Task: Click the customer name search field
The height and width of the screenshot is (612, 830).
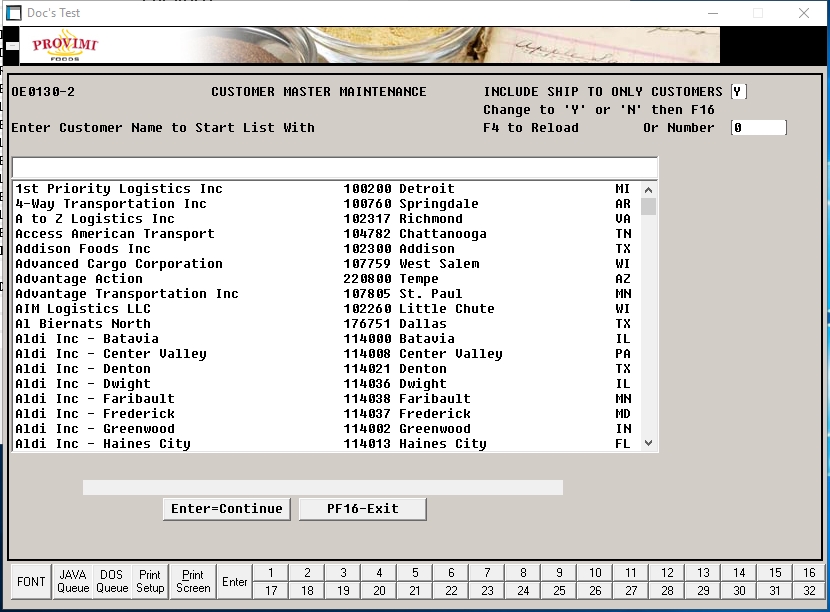Action: click(x=335, y=168)
